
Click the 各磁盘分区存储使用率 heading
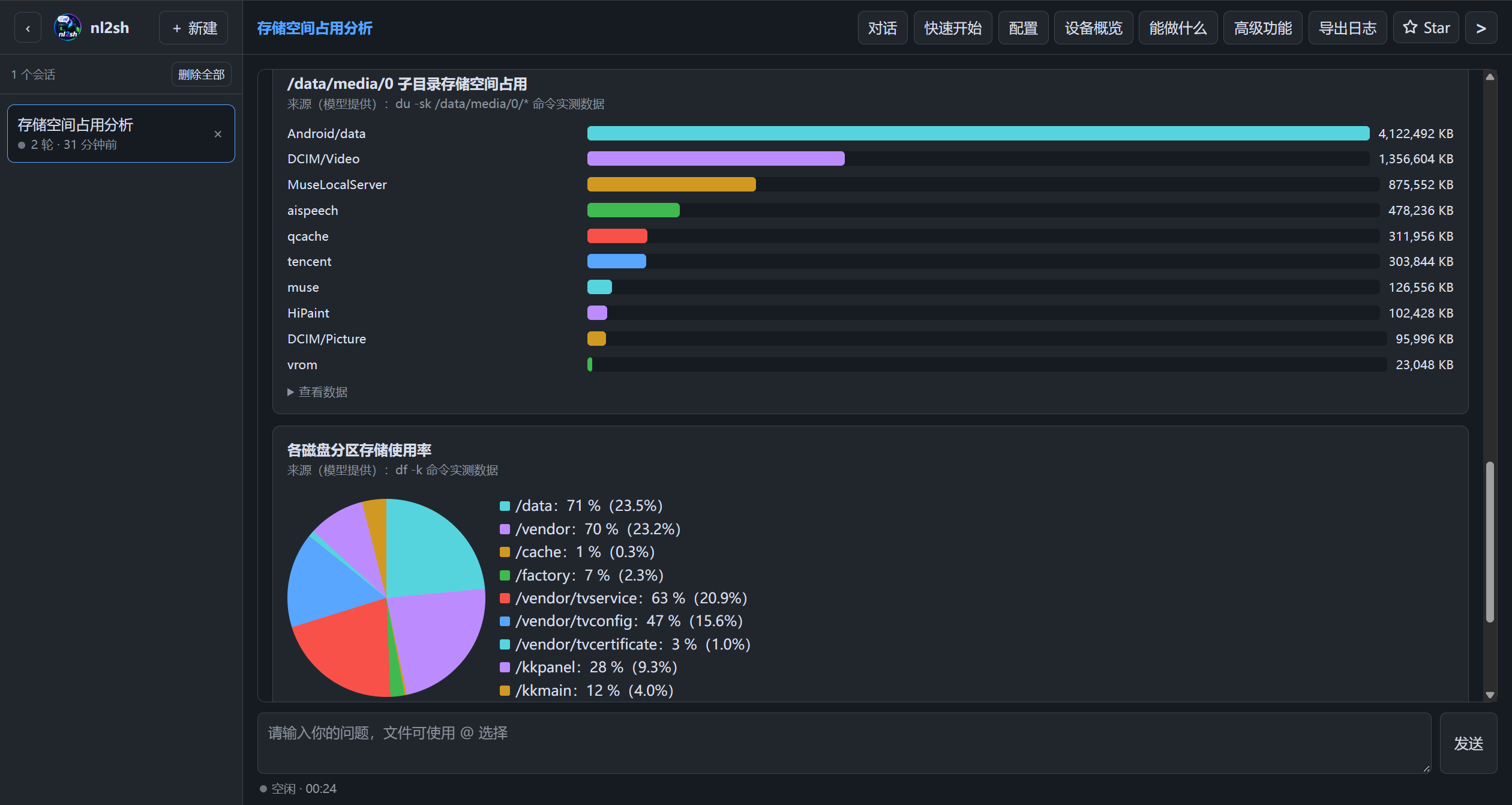[359, 450]
